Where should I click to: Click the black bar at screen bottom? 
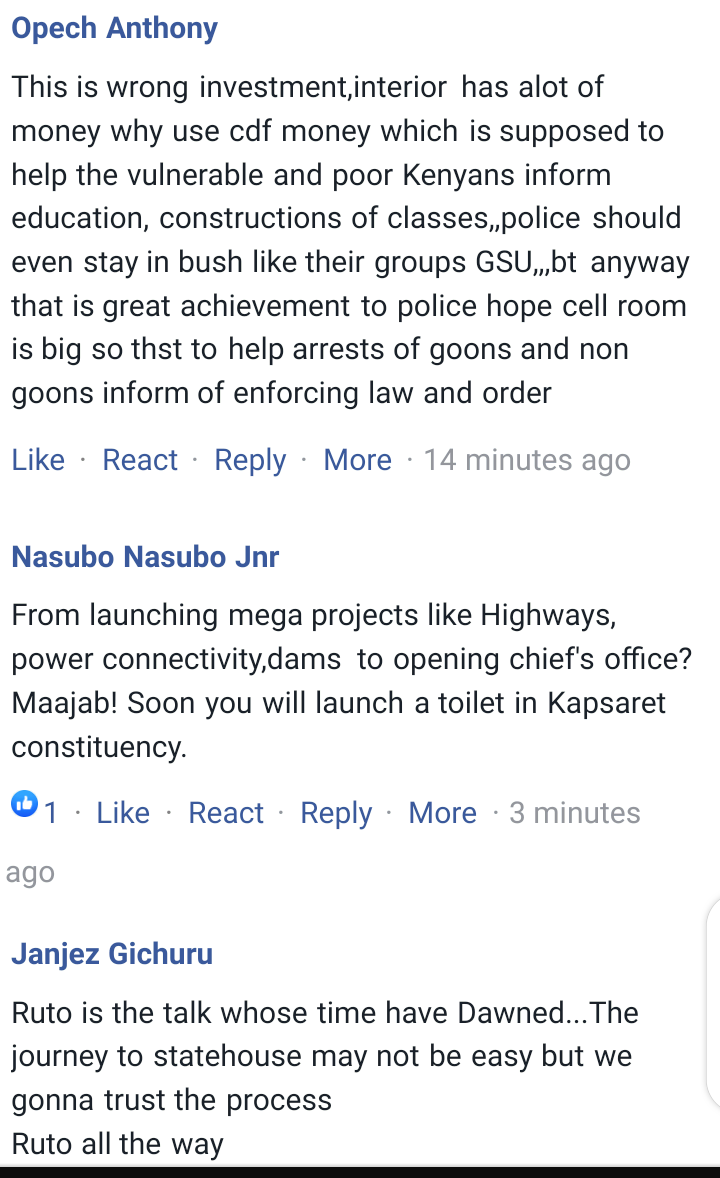pyautogui.click(x=360, y=1172)
